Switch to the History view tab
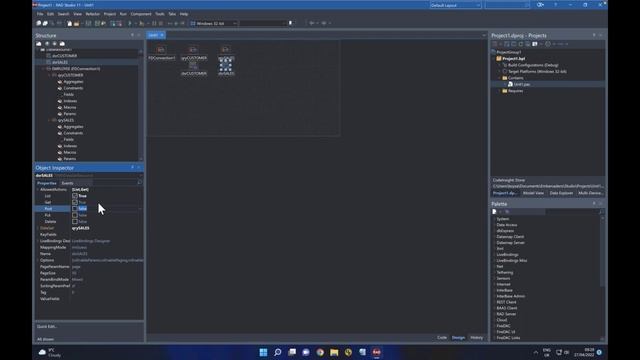 pos(476,338)
